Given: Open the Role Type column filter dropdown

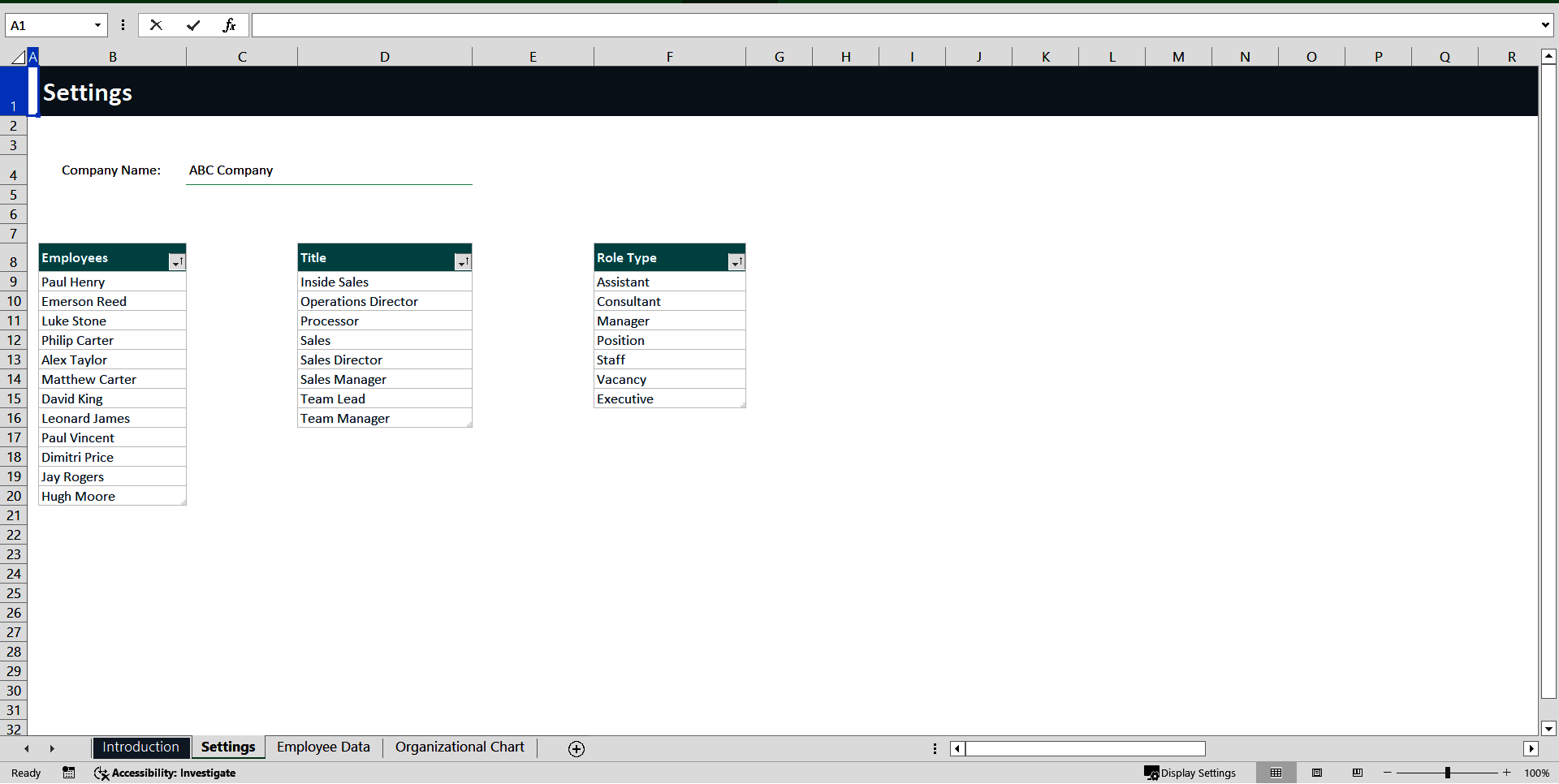Looking at the screenshot, I should [736, 262].
